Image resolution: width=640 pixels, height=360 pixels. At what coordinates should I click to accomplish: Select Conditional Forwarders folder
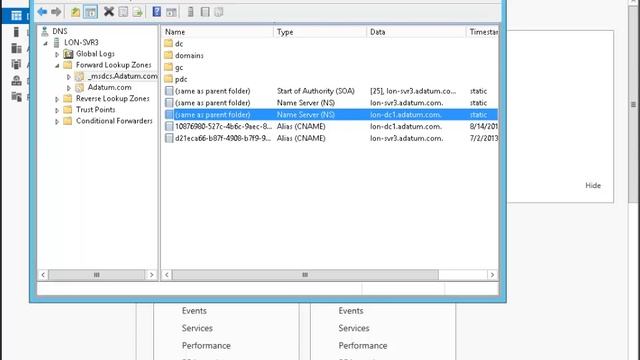point(114,121)
